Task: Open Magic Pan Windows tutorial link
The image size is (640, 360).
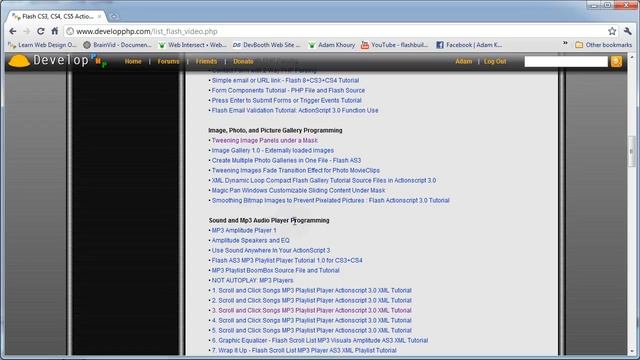Action: tap(298, 190)
